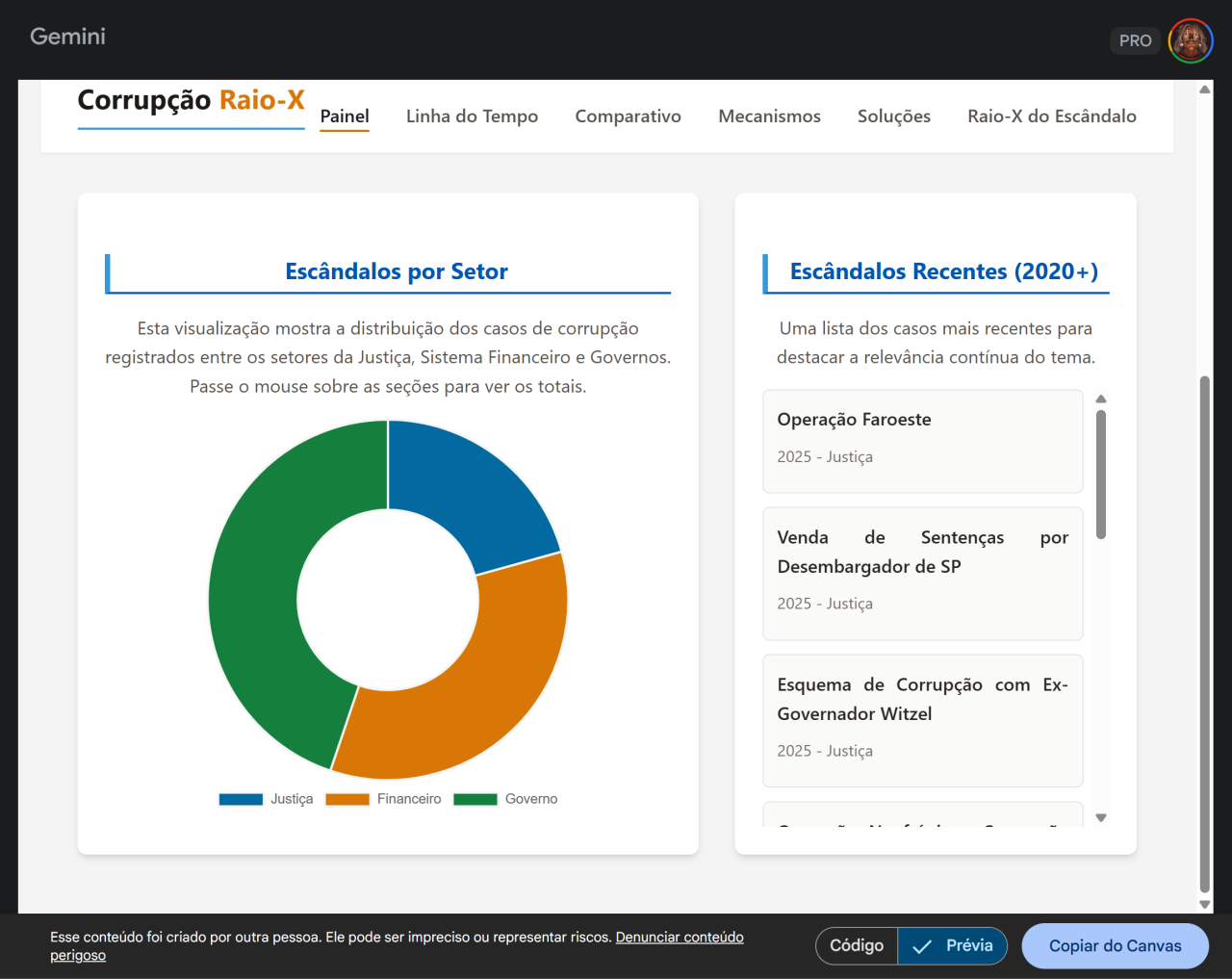
Task: Click the Código button
Action: point(857,946)
